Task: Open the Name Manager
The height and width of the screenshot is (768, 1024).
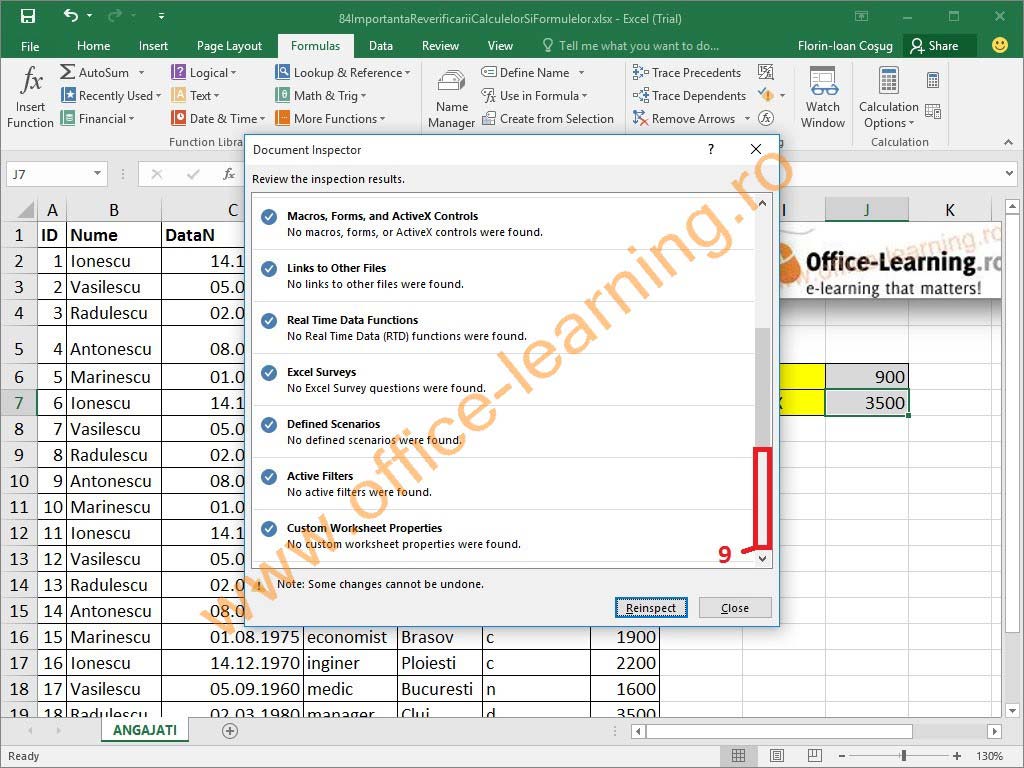Action: [x=451, y=98]
